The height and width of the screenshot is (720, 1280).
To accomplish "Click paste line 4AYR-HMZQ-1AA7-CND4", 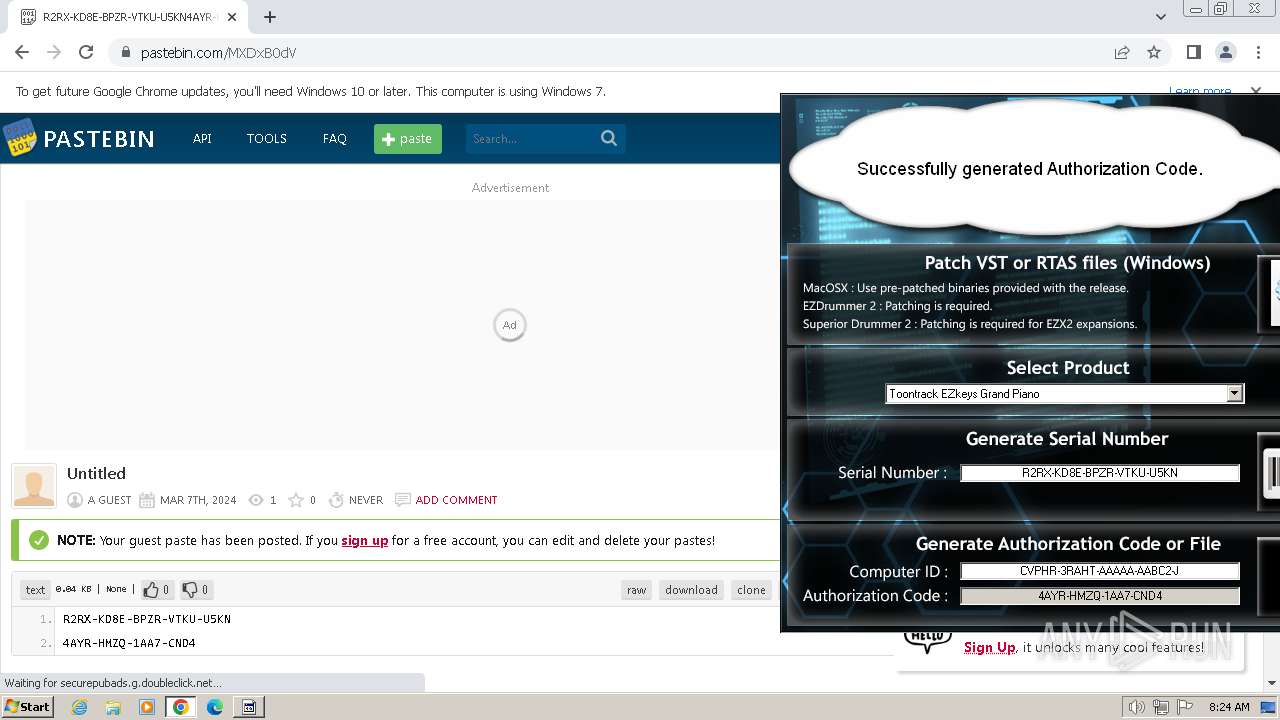I will [129, 643].
